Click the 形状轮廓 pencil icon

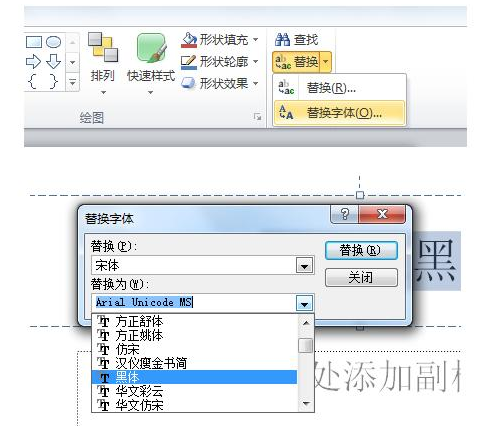[189, 62]
